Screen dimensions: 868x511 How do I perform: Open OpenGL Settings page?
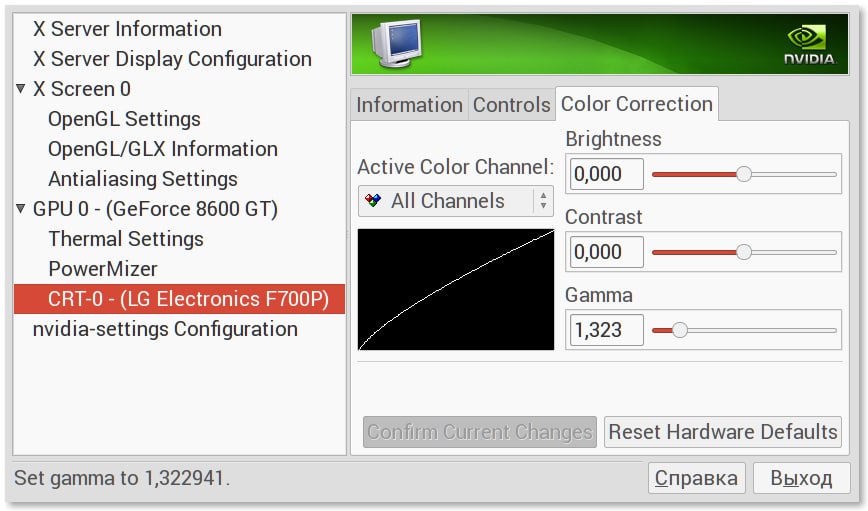point(124,119)
